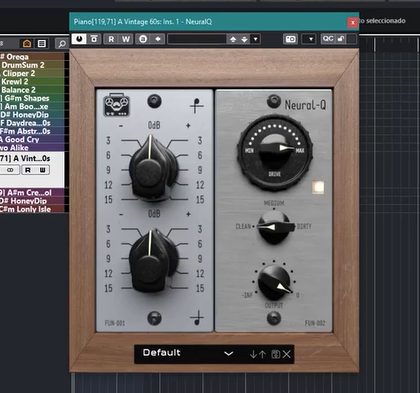Click the plugin preset name field
The width and height of the screenshot is (420, 393).
click(197, 39)
